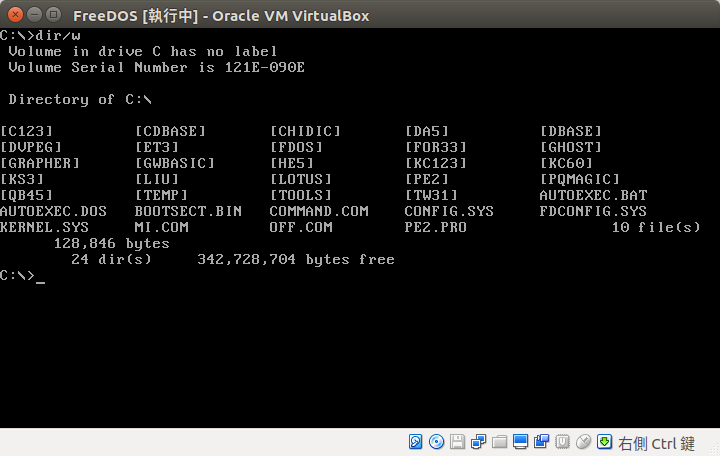Screen dimensions: 720x456
Task: Click the [FDOS] directory entry
Action: pos(296,147)
